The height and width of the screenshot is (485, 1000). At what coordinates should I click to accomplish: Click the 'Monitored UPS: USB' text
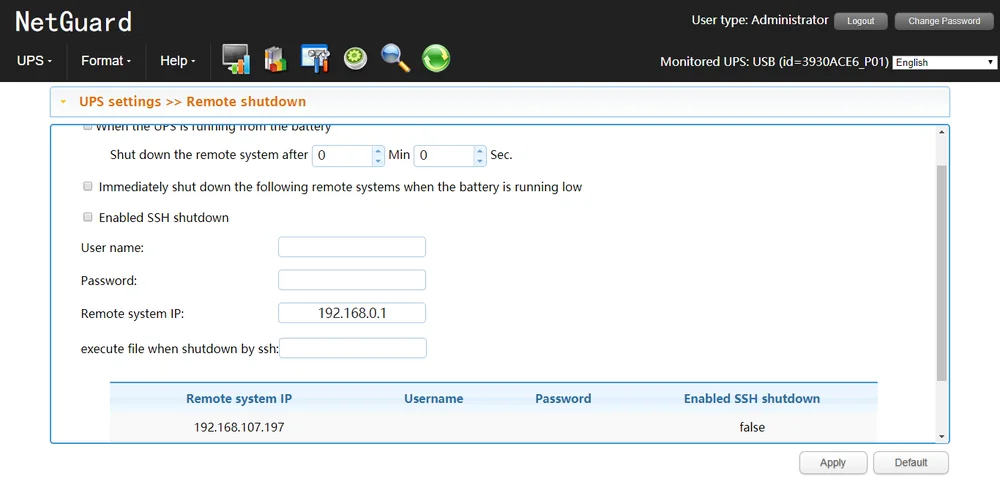click(774, 62)
